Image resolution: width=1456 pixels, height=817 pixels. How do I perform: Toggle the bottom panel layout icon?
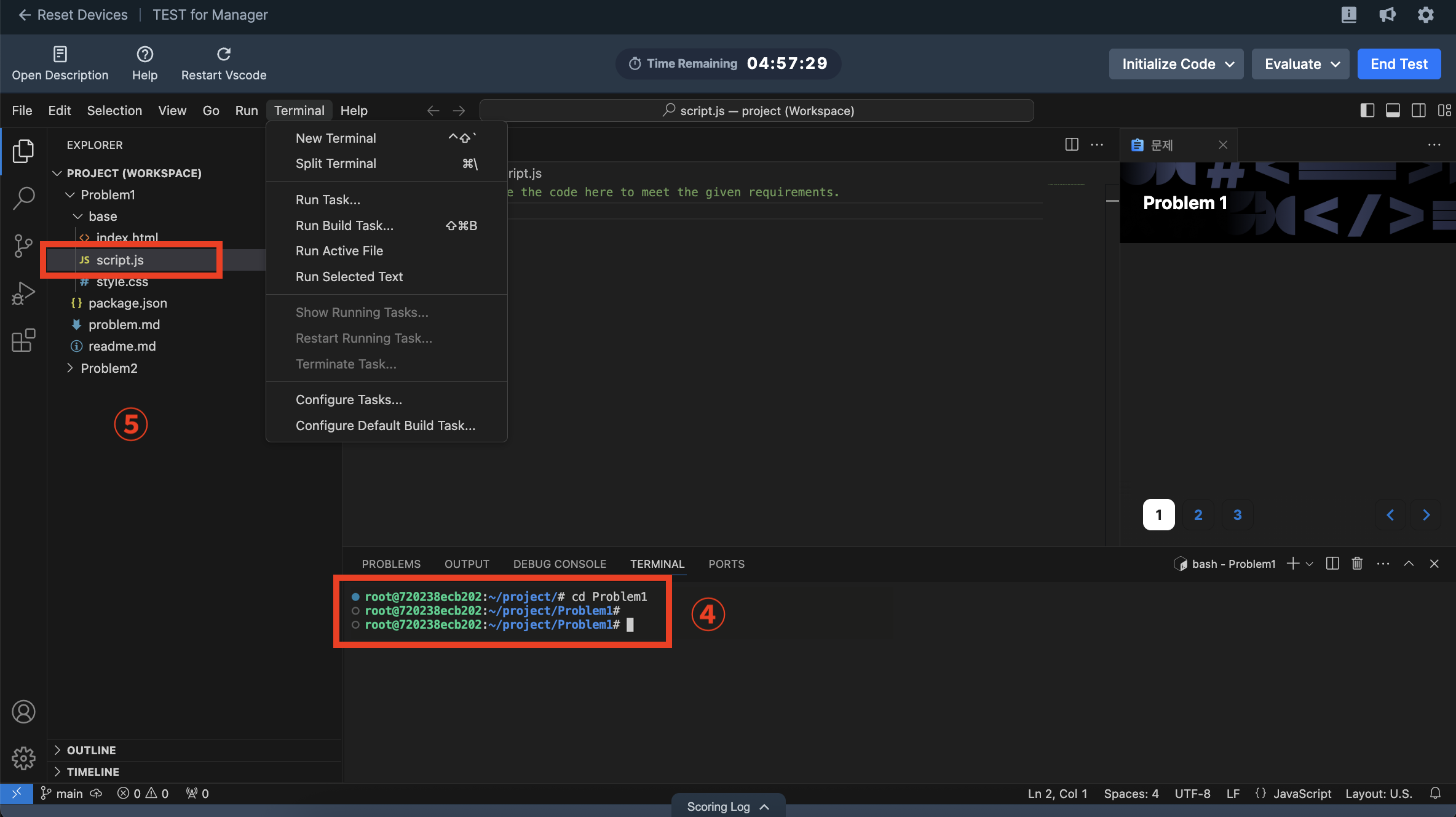pos(1393,111)
